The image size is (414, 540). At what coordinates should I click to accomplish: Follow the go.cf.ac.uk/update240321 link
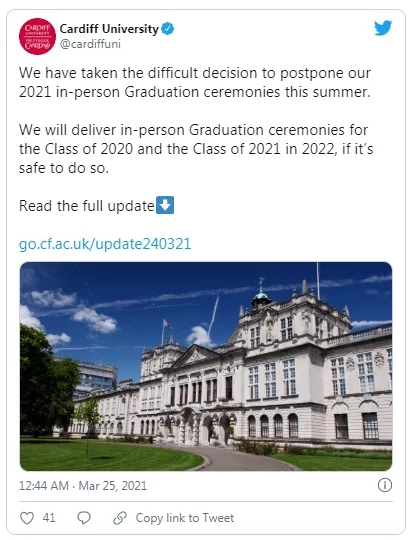(x=105, y=244)
